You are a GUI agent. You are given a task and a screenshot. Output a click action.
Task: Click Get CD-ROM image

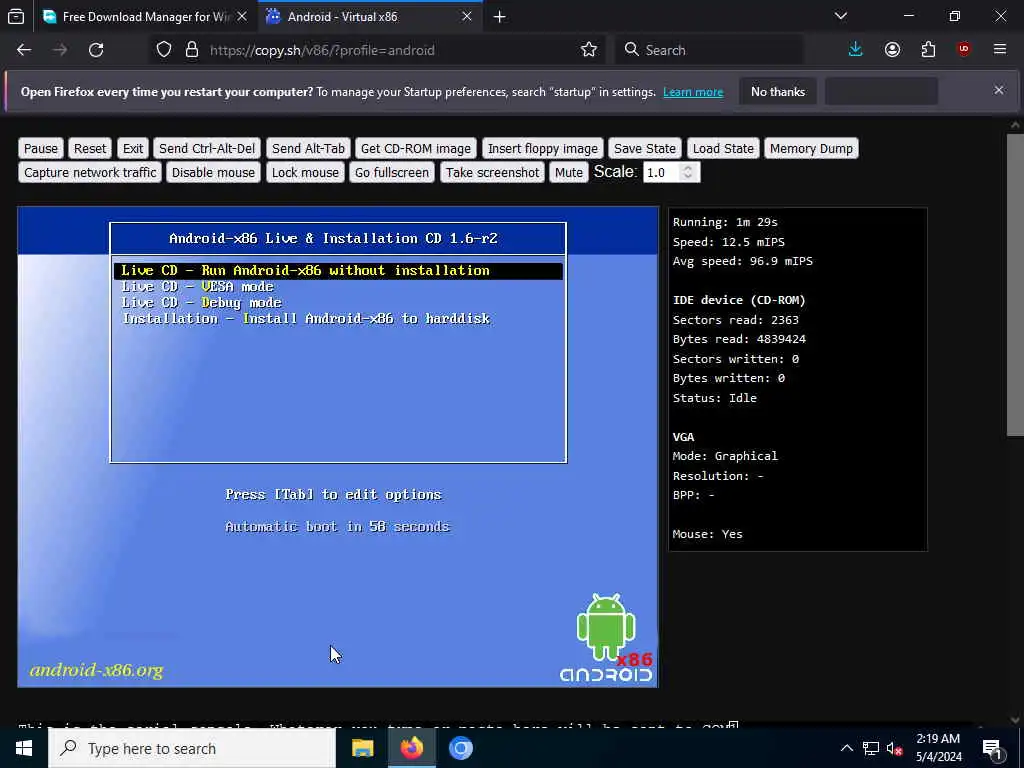pos(416,148)
